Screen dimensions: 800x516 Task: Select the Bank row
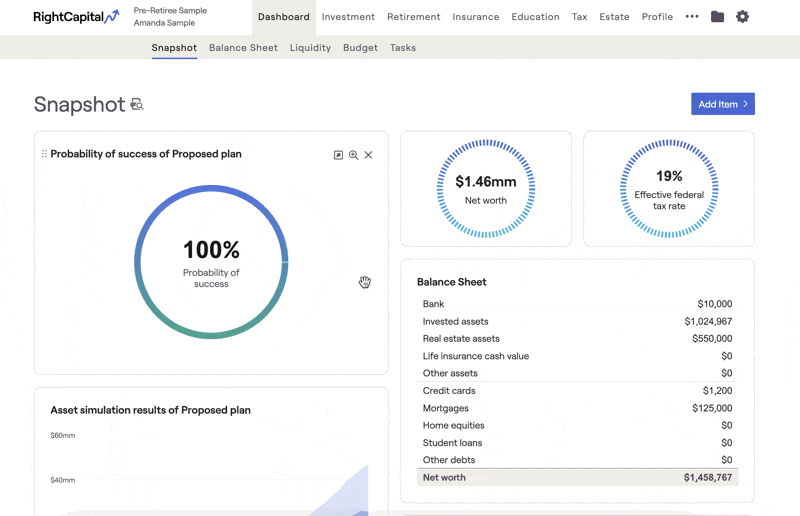pyautogui.click(x=578, y=304)
